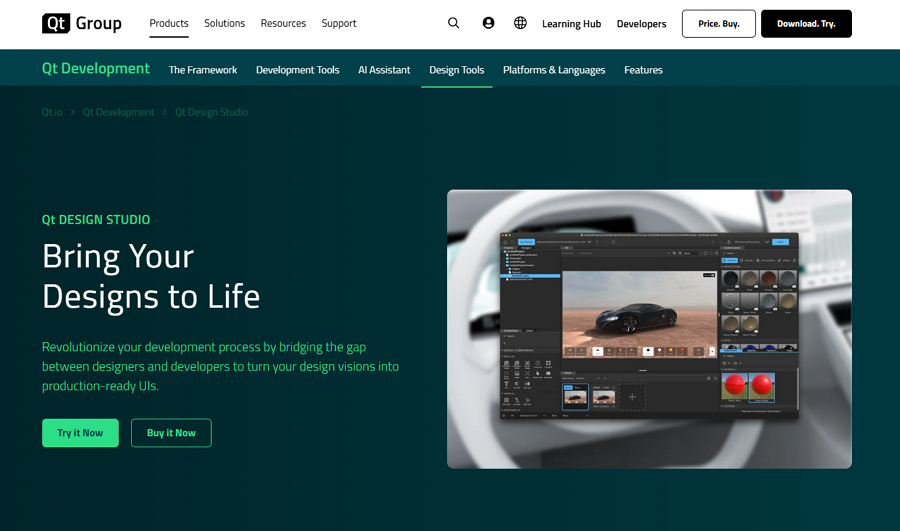Open the AI Assistant tab

pos(384,70)
